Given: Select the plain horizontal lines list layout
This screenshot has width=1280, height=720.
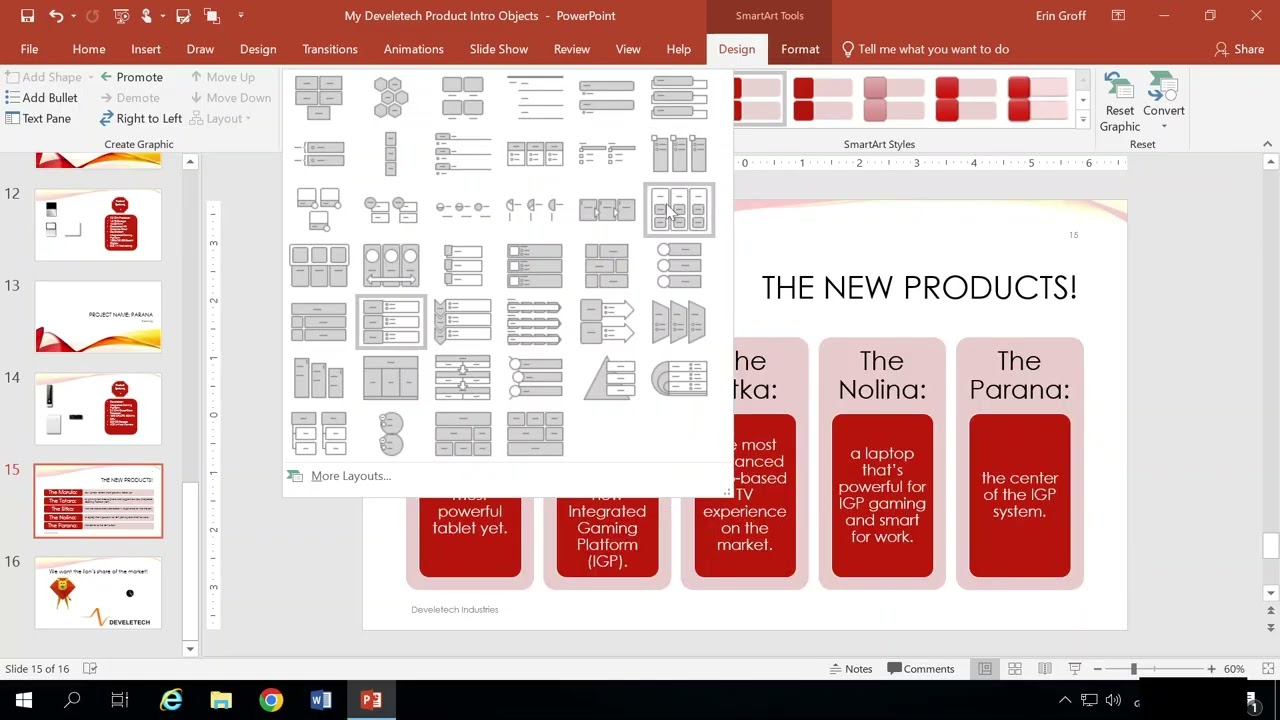Looking at the screenshot, I should coord(535,97).
